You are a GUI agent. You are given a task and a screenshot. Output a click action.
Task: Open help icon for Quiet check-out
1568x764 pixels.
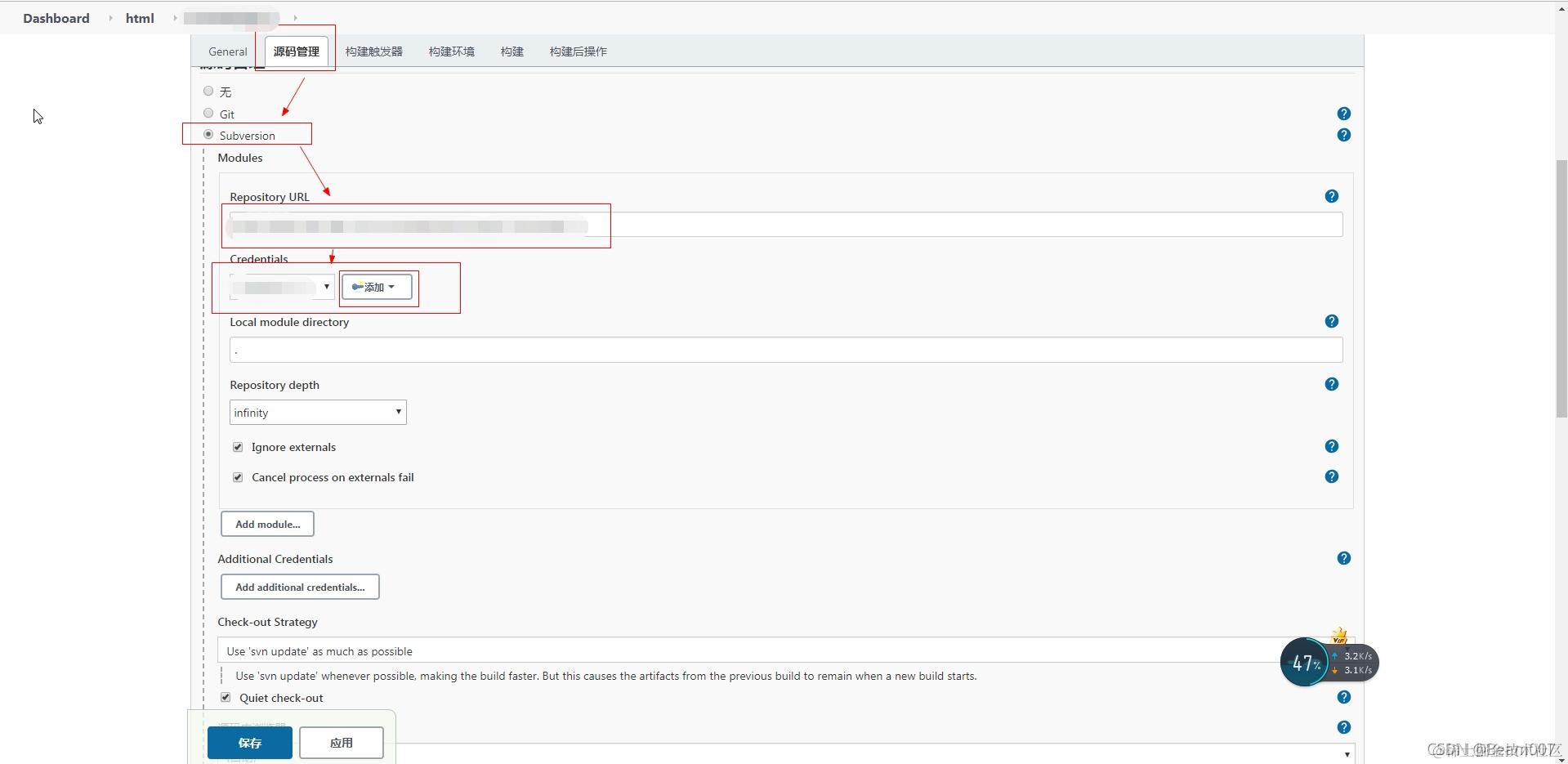coord(1343,697)
